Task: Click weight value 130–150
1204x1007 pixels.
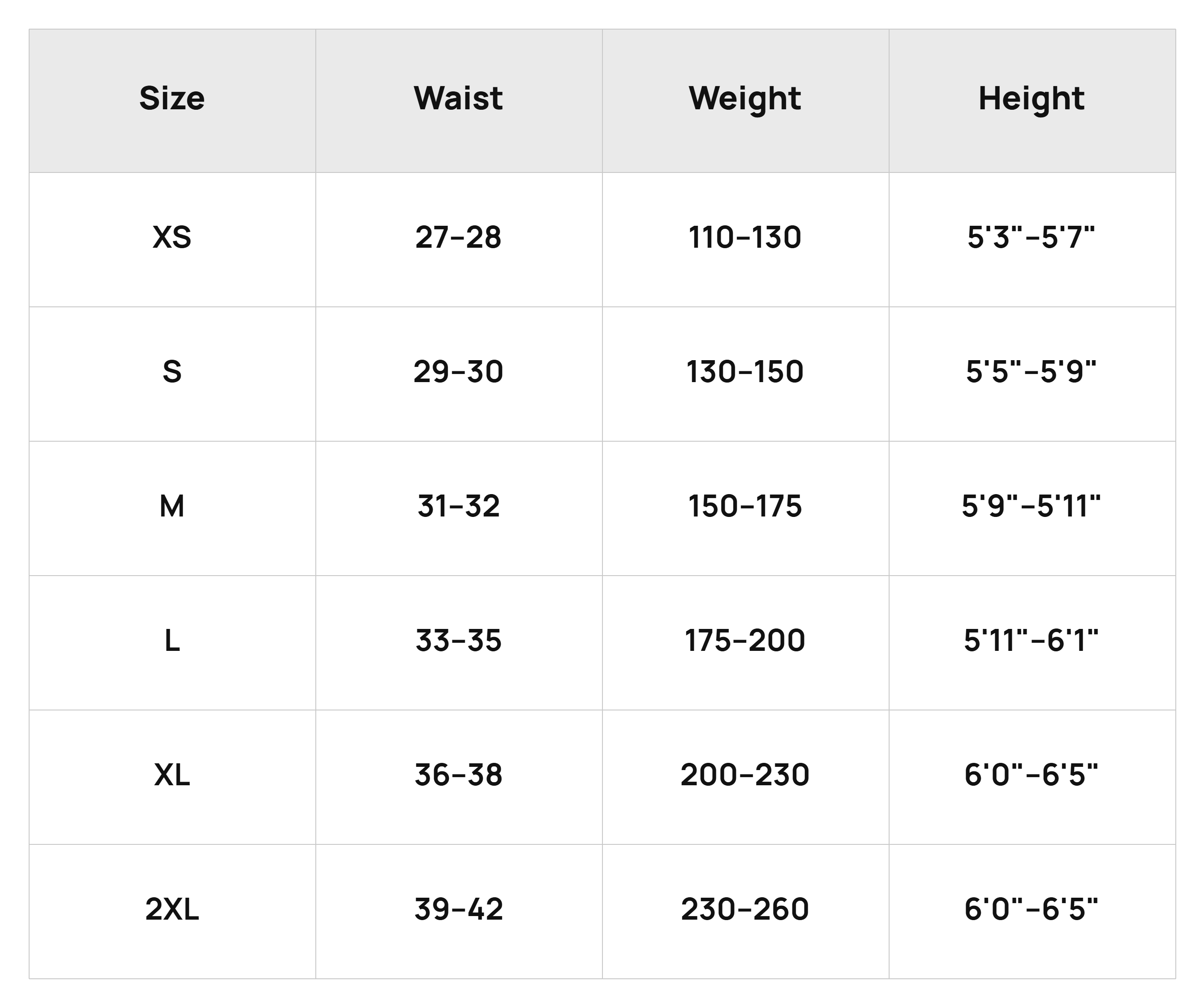Action: (745, 372)
